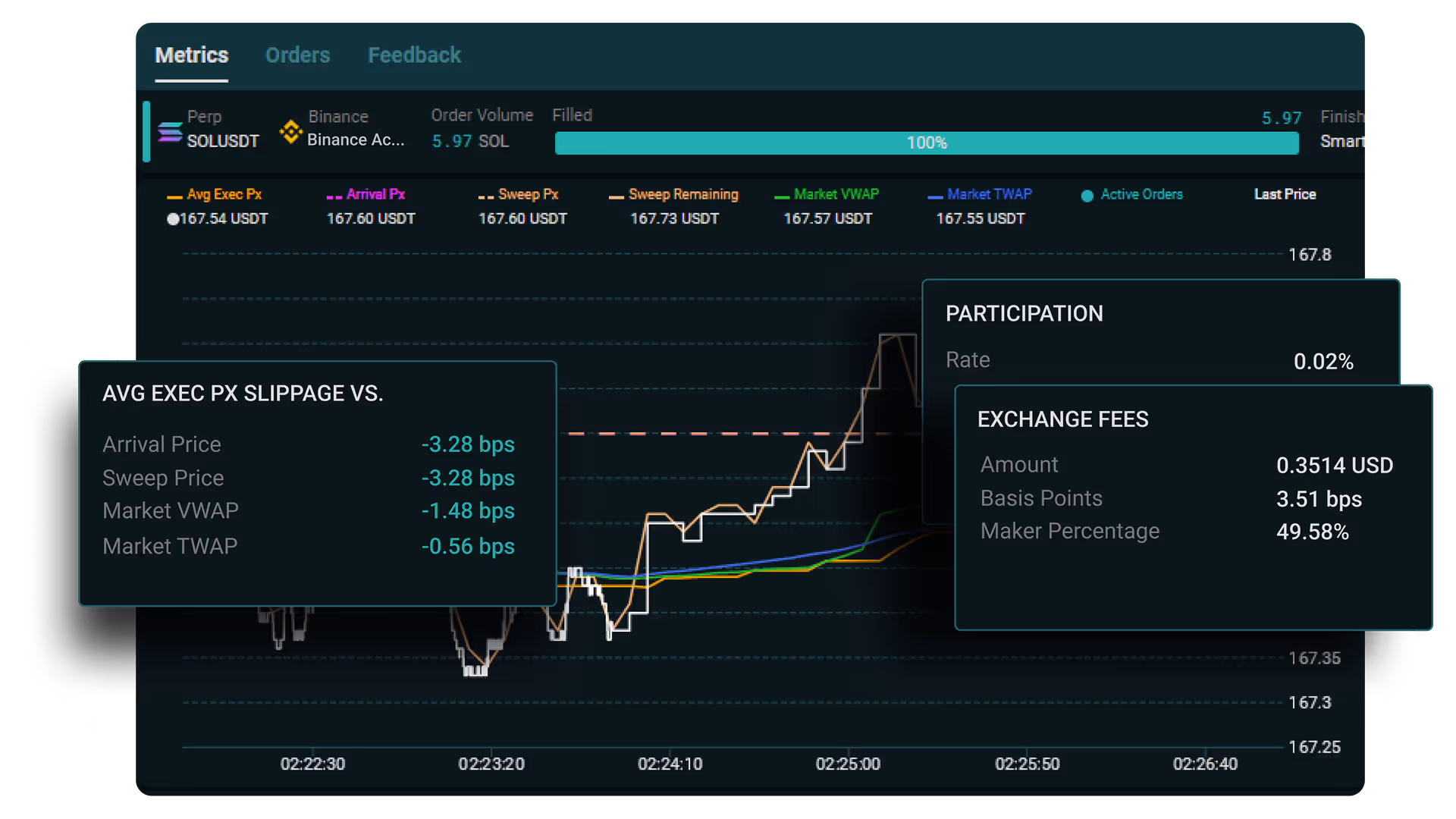Toggle the Avg Exec Px price bullet

coord(174,219)
